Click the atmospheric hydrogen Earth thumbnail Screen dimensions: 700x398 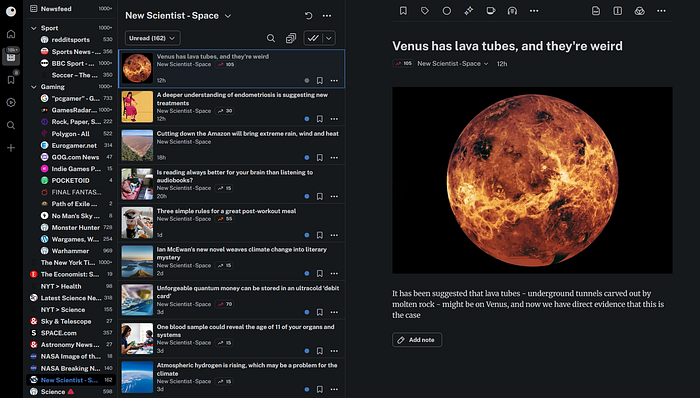coord(137,377)
